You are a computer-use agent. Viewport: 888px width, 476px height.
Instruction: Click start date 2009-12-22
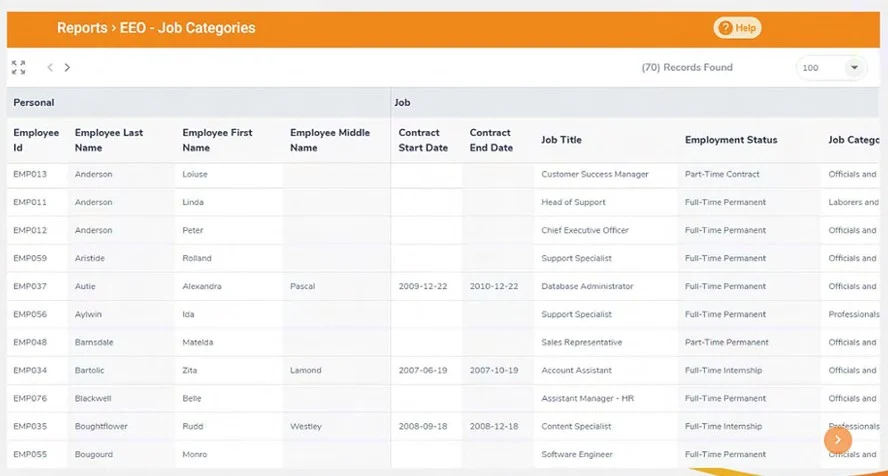423,286
